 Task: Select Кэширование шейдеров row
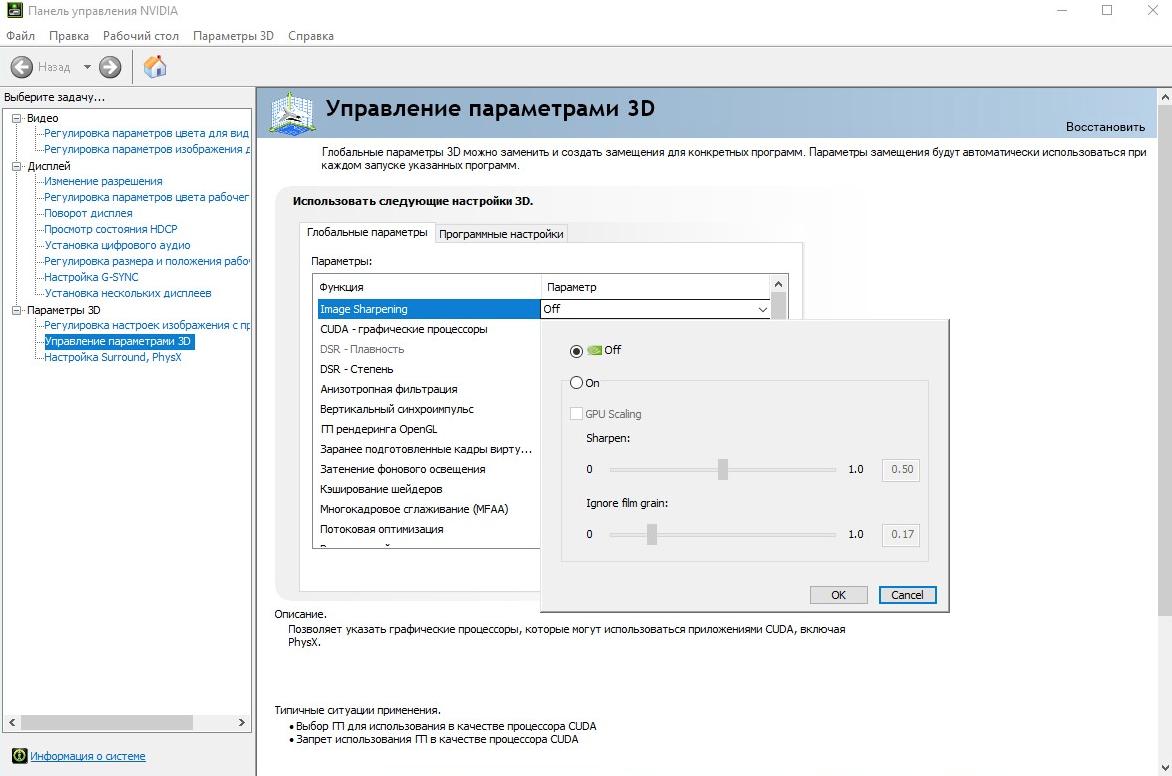[x=429, y=489]
